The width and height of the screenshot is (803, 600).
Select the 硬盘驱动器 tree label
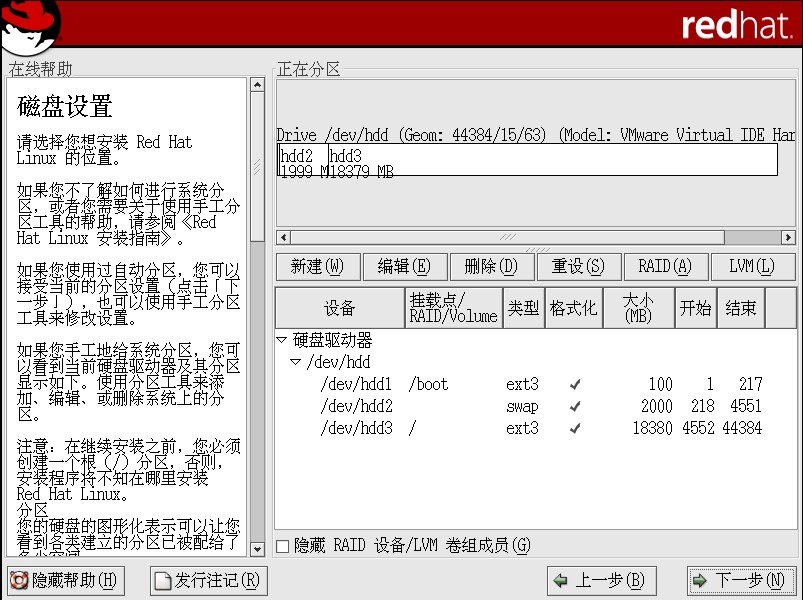[x=332, y=339]
